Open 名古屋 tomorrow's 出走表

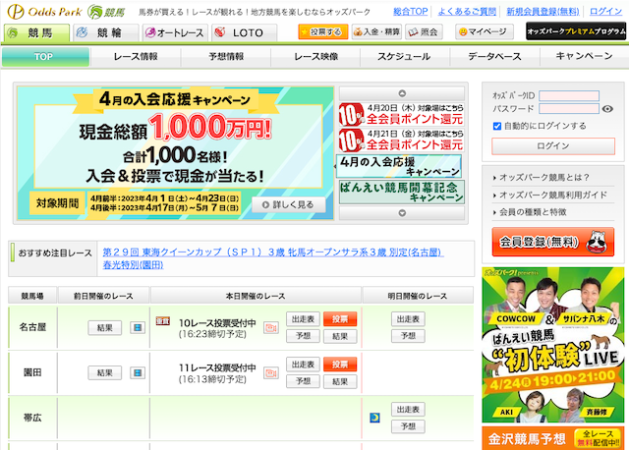point(408,319)
